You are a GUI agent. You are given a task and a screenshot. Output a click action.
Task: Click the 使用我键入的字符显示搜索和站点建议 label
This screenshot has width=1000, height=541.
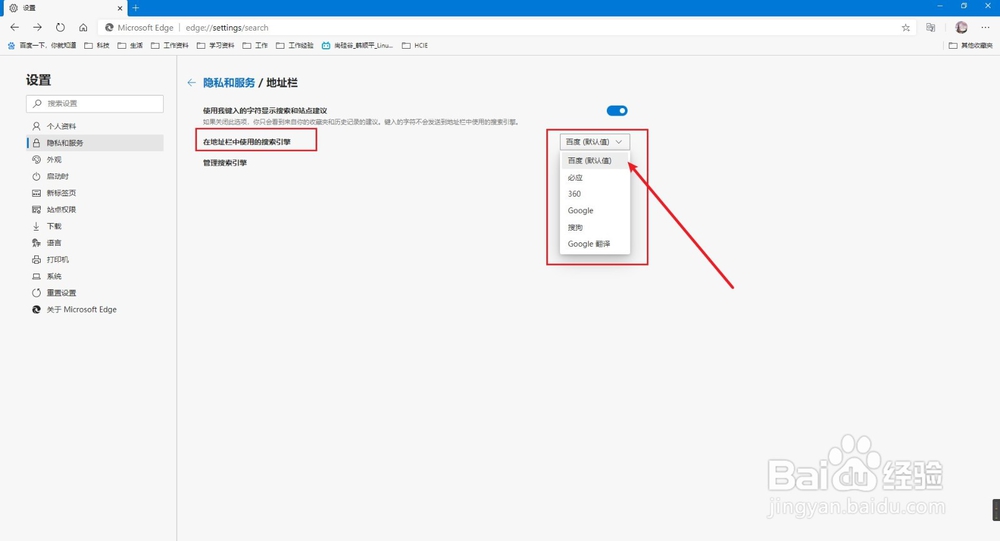pos(265,110)
